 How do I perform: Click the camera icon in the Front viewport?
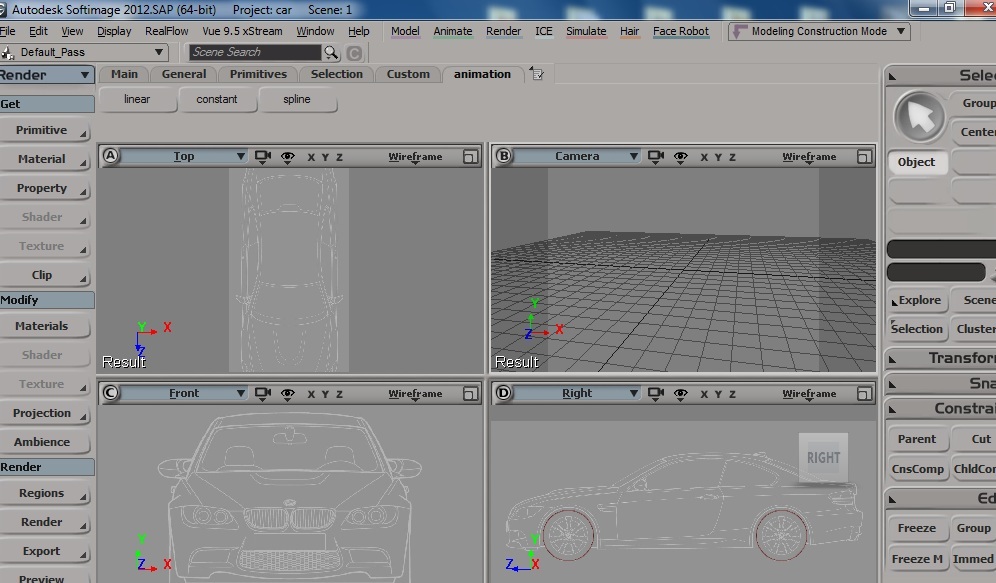point(262,394)
